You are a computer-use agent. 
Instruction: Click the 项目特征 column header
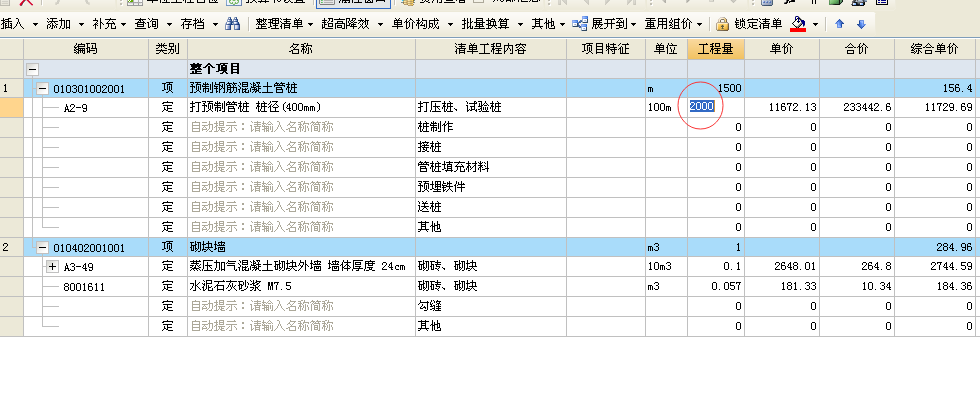tap(606, 49)
